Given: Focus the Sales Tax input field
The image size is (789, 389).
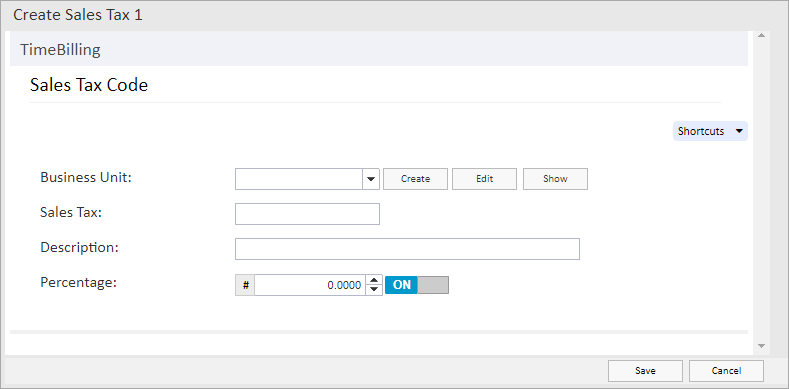Looking at the screenshot, I should pyautogui.click(x=307, y=214).
